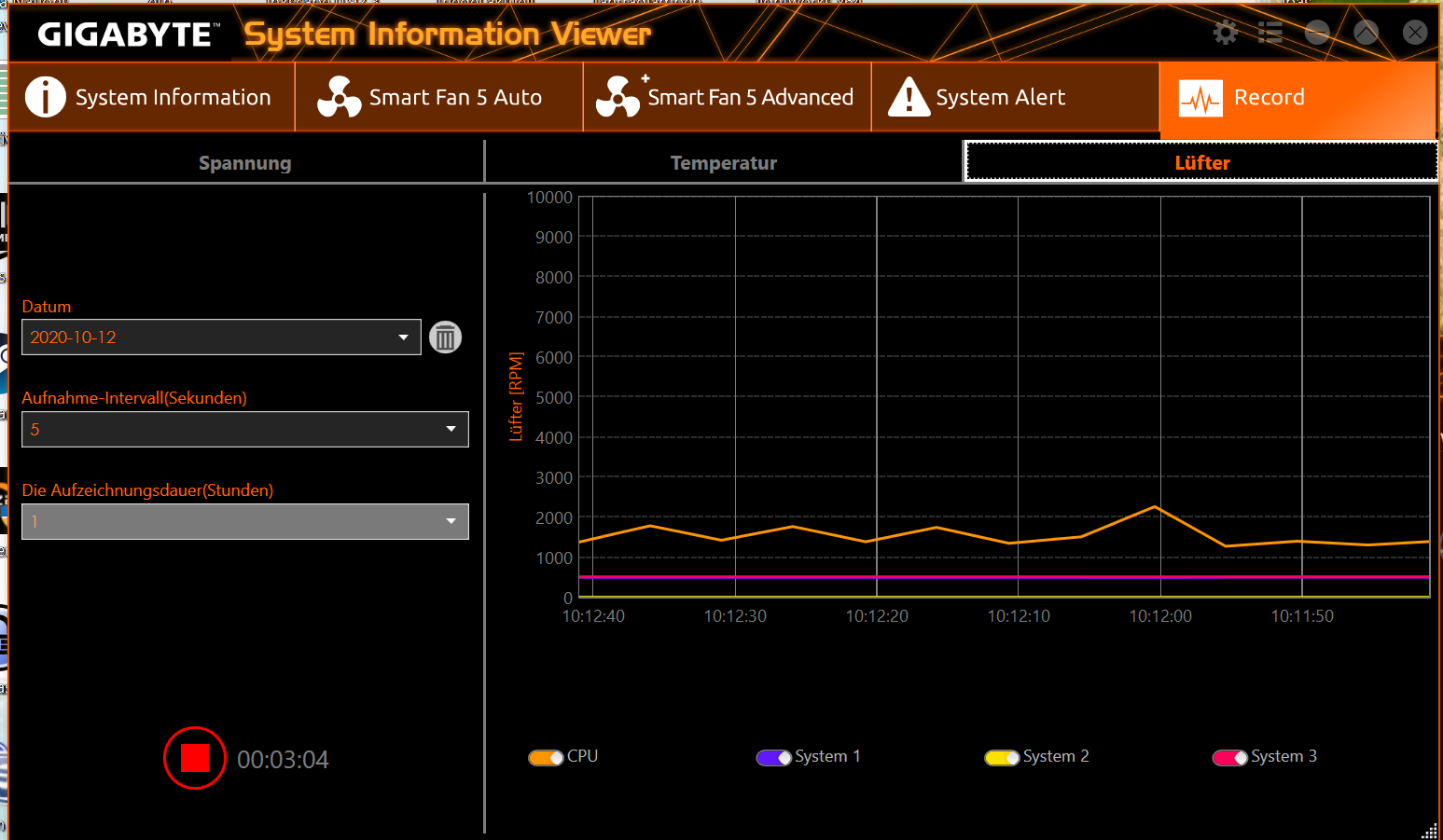This screenshot has height=840, width=1443.
Task: Open settings via the gear icon
Action: [x=1225, y=33]
